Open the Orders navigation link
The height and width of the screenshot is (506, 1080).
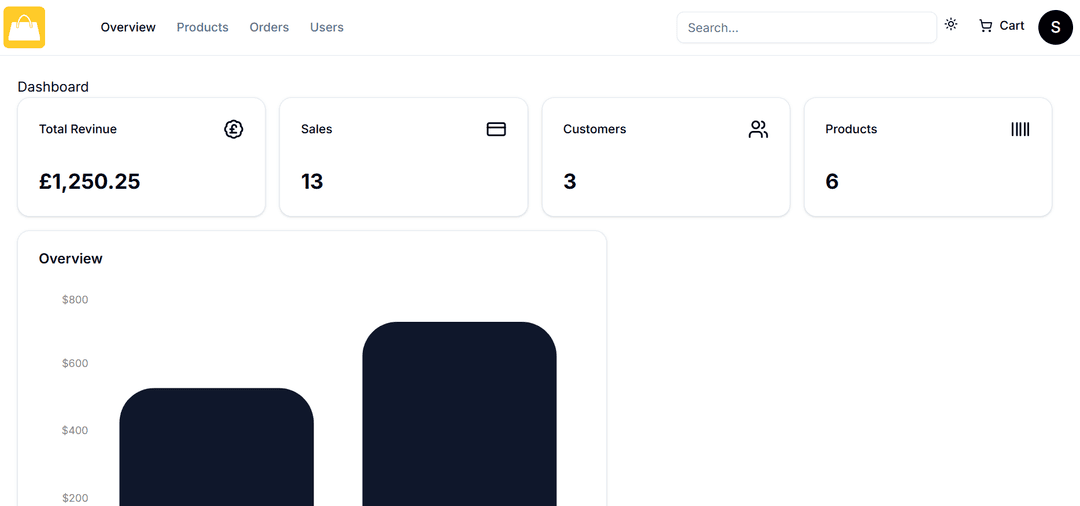pyautogui.click(x=269, y=27)
